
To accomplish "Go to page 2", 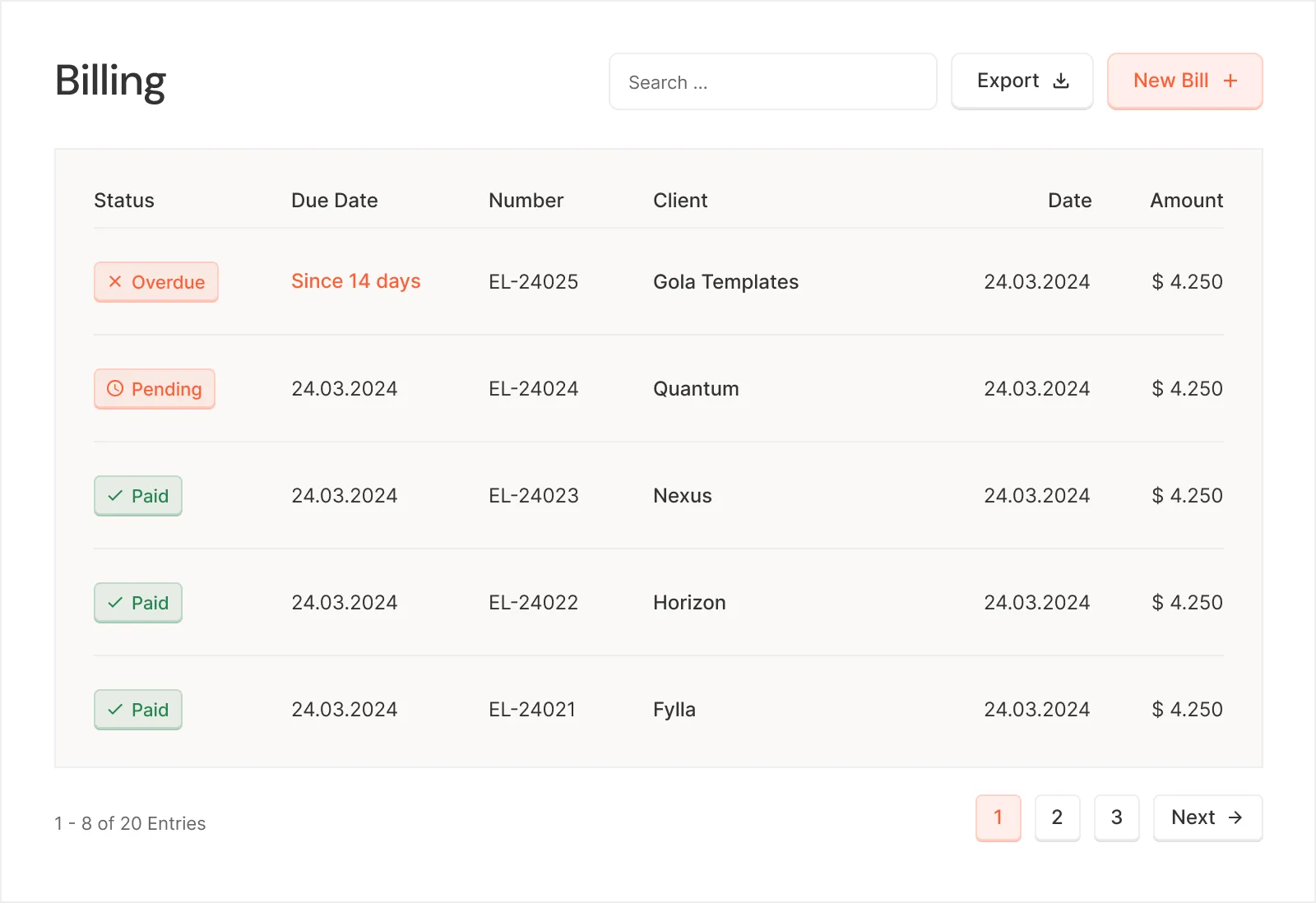I will [1058, 817].
